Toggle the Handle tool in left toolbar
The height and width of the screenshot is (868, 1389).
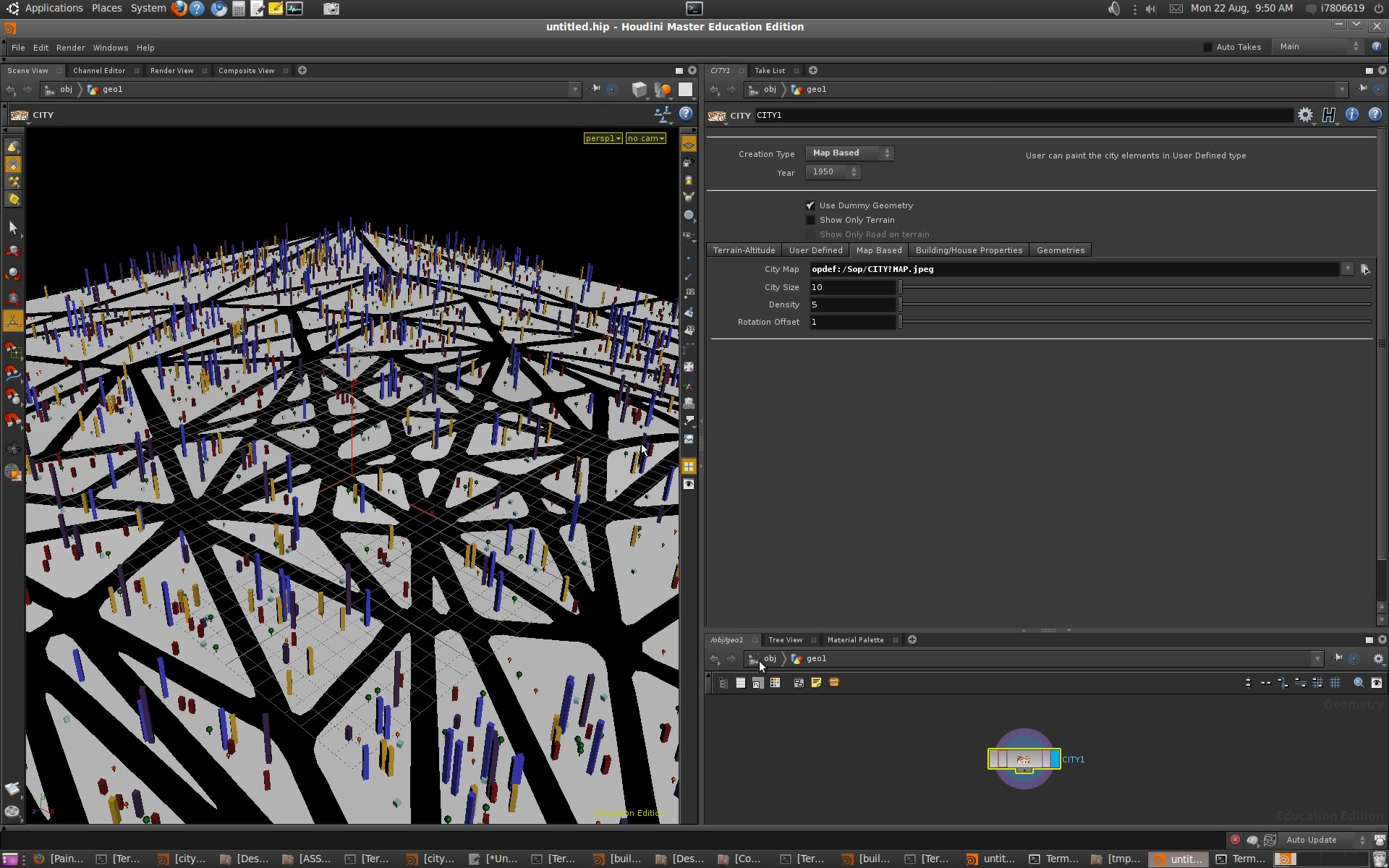[13, 320]
